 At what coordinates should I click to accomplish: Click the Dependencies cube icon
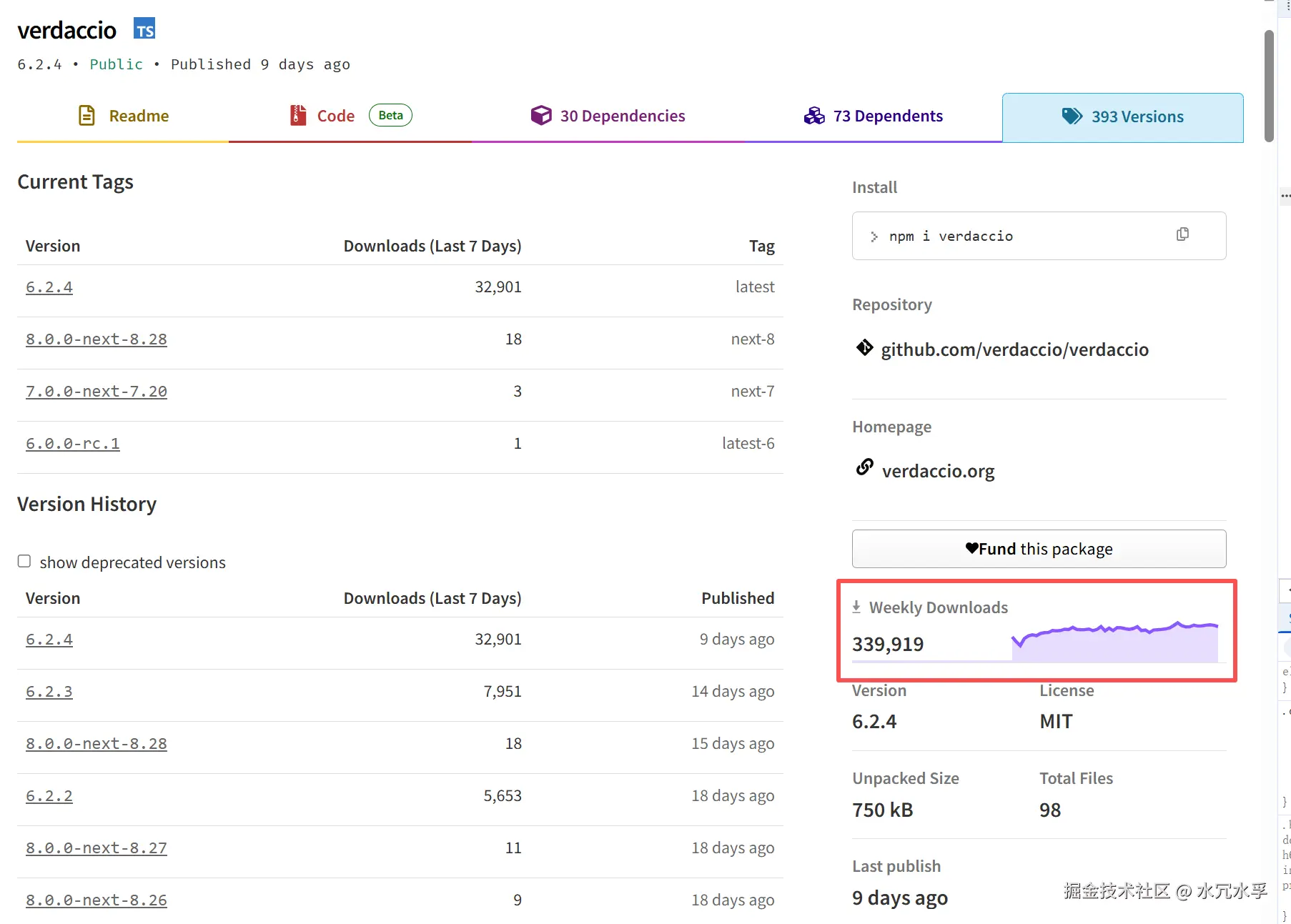(541, 116)
